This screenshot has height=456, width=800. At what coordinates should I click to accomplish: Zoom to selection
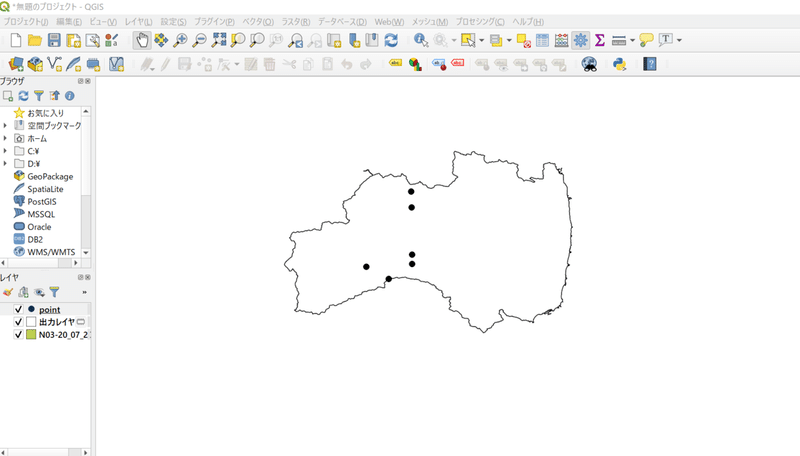(238, 40)
